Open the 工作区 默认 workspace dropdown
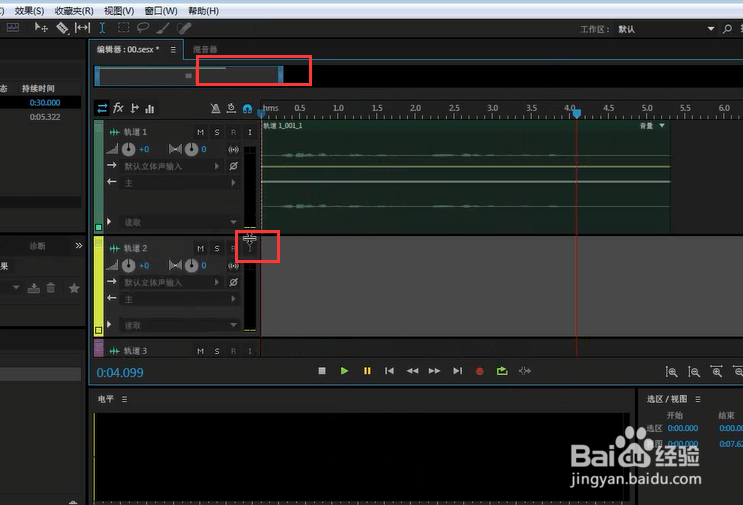The width and height of the screenshot is (743, 505). [665, 29]
